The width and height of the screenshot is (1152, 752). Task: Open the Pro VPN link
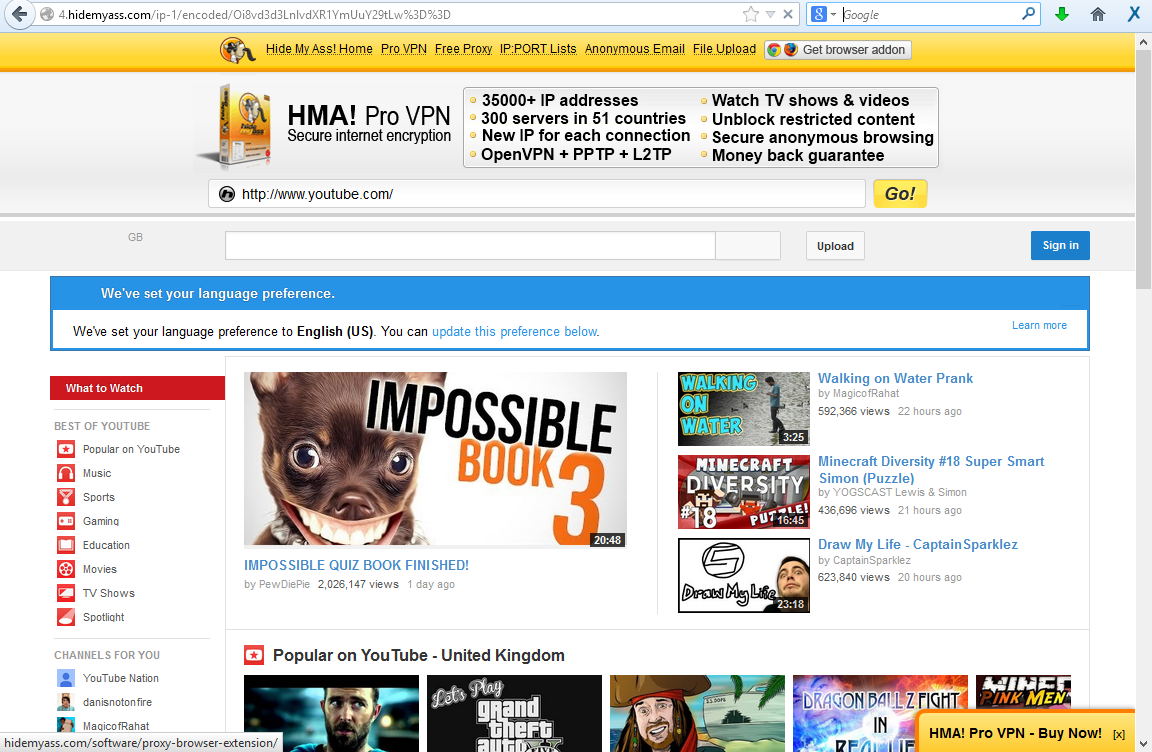403,49
